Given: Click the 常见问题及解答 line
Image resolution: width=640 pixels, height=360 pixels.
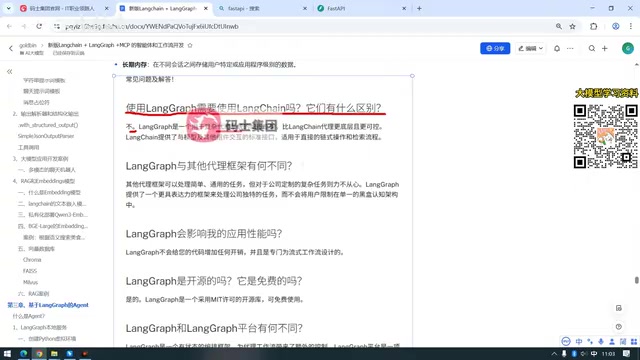Looking at the screenshot, I should coord(150,79).
